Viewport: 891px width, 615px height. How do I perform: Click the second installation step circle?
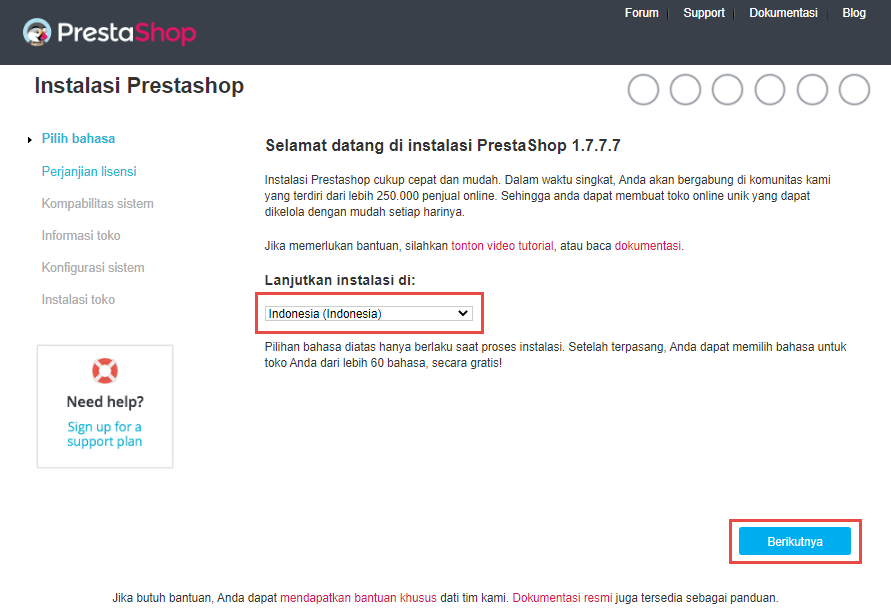tap(685, 90)
